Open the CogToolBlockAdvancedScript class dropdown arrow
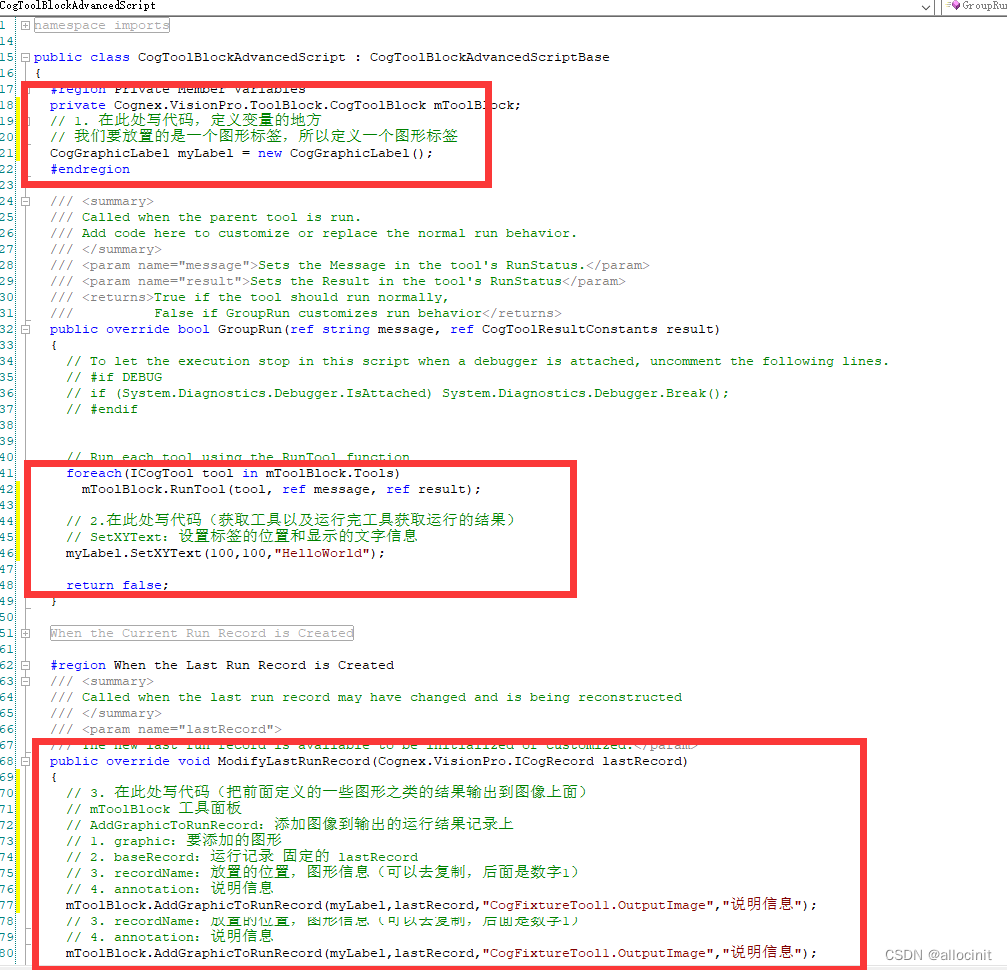 [925, 7]
